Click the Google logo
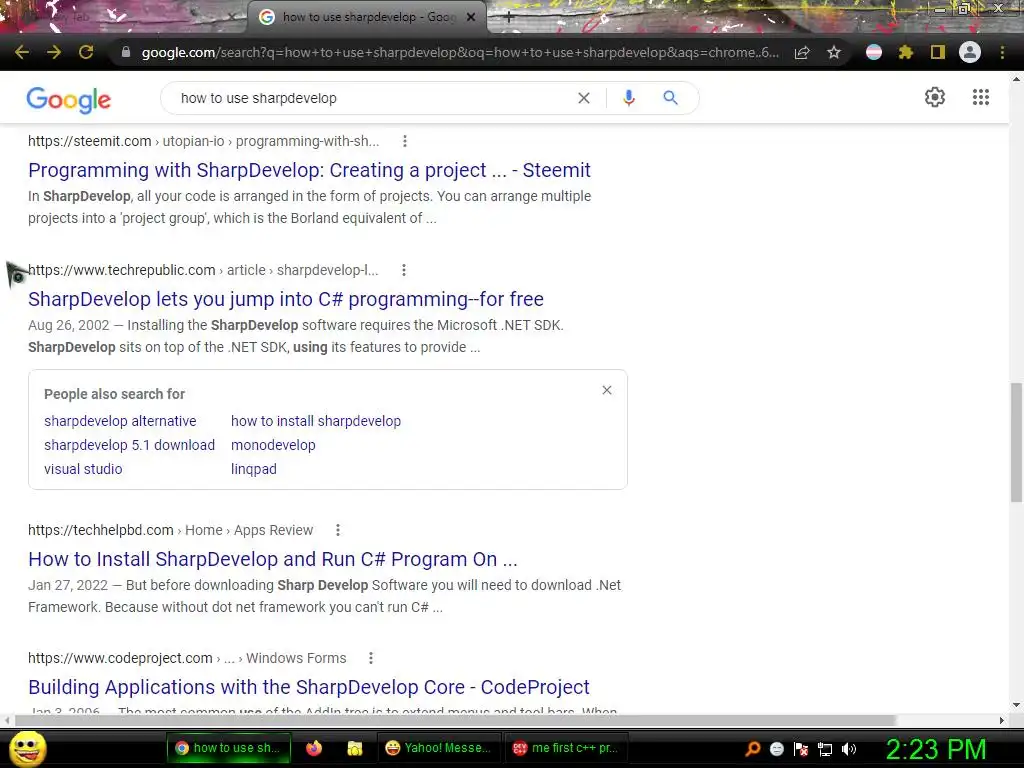1024x768 pixels. (69, 99)
